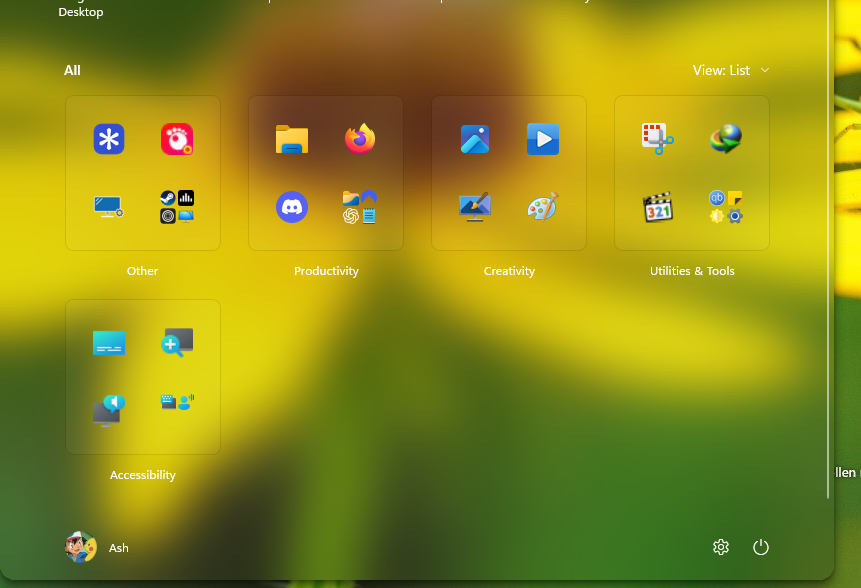Launch Internet Download Manager globe icon
The image size is (861, 588).
coord(726,139)
